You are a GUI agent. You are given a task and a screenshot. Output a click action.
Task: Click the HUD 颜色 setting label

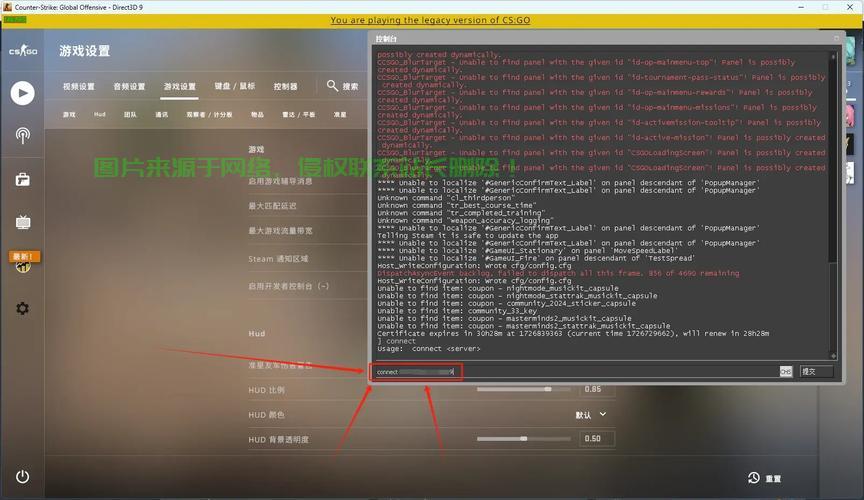pos(266,415)
